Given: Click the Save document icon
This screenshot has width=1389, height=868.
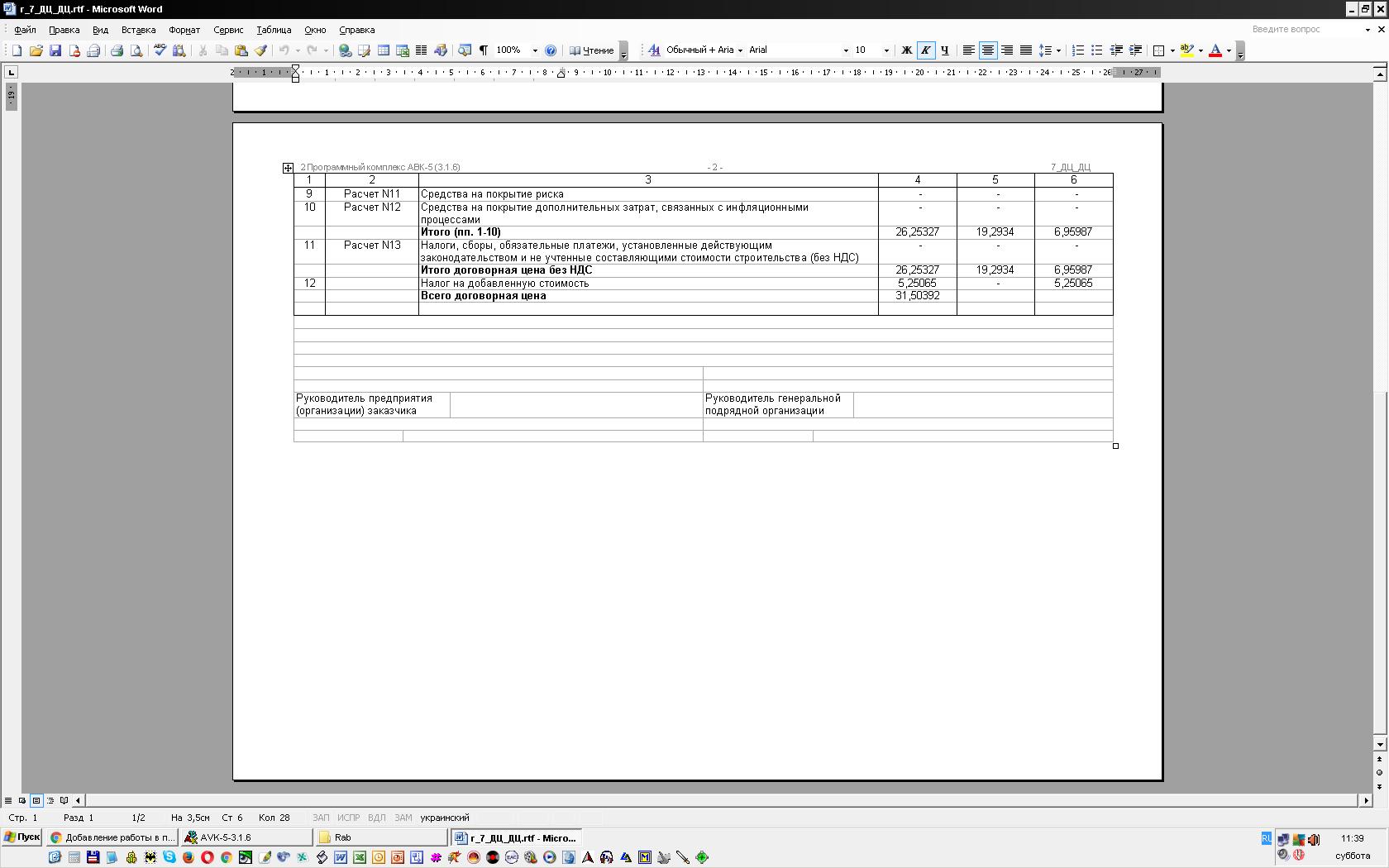Looking at the screenshot, I should tap(55, 50).
